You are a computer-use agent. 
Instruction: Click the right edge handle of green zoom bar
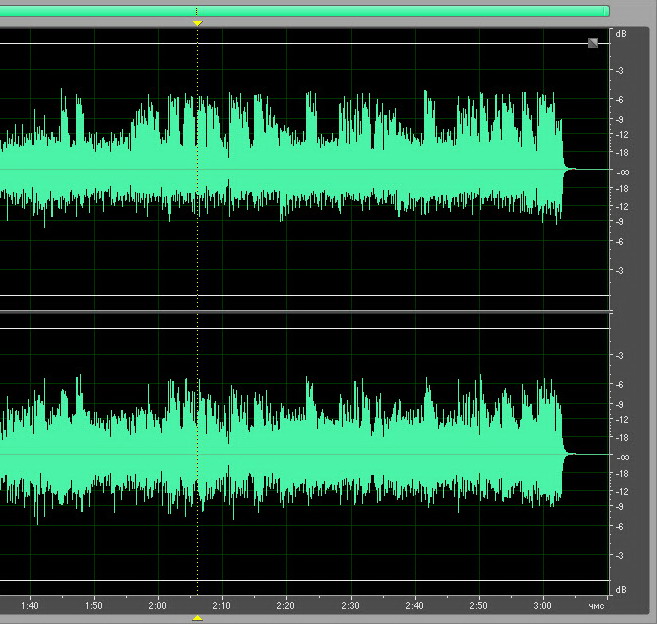[607, 10]
